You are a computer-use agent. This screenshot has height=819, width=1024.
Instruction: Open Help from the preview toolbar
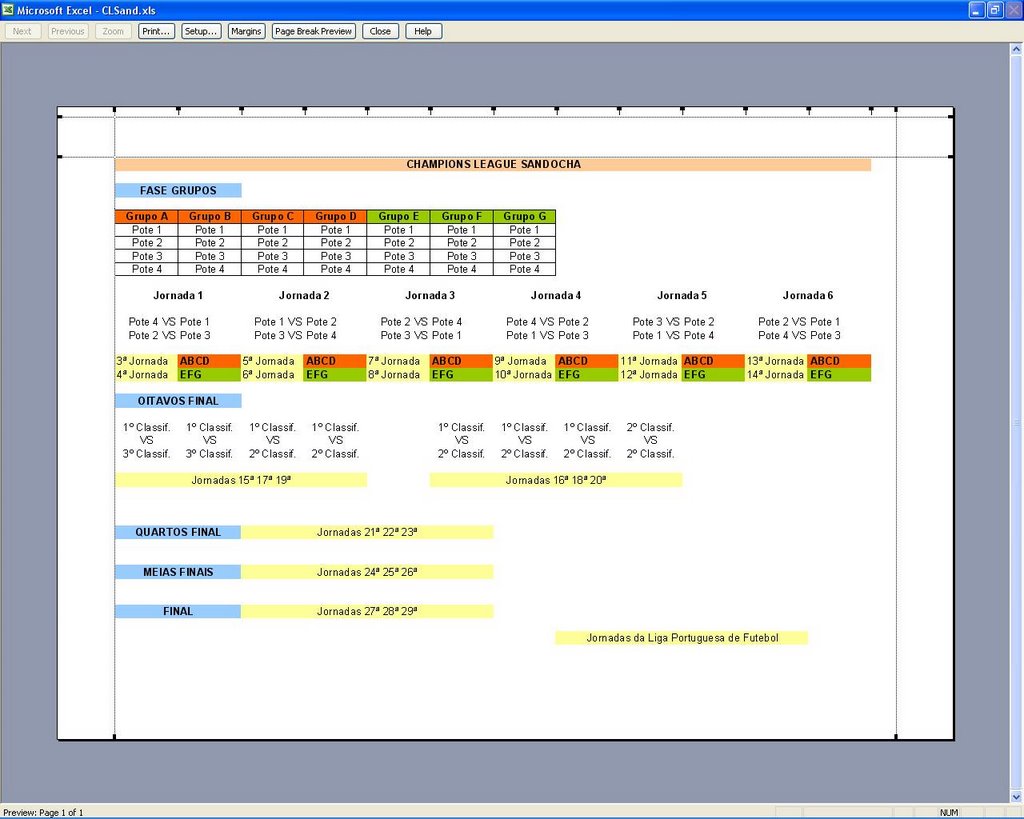pyautogui.click(x=423, y=31)
